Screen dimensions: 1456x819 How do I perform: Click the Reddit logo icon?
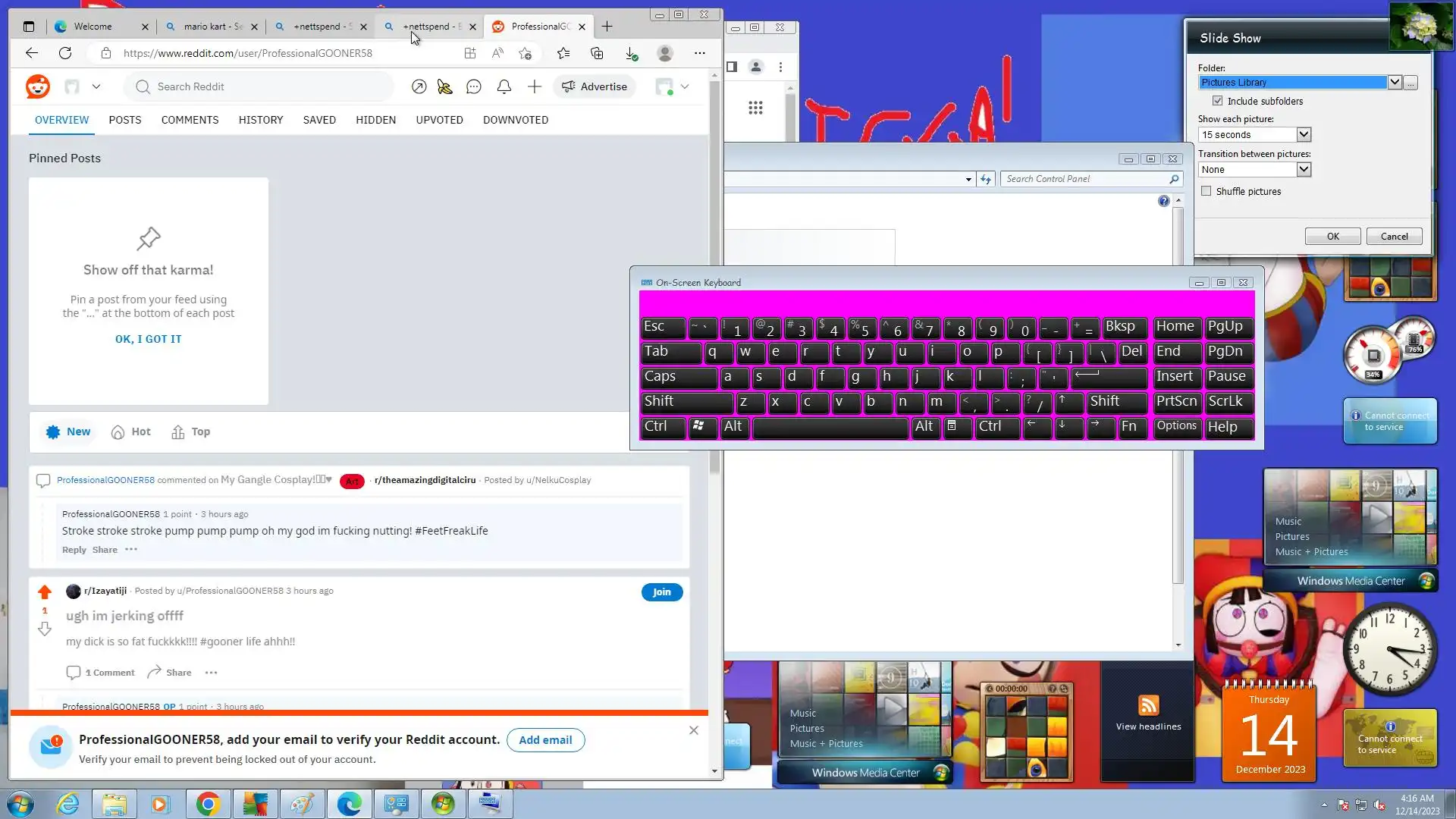click(x=38, y=86)
